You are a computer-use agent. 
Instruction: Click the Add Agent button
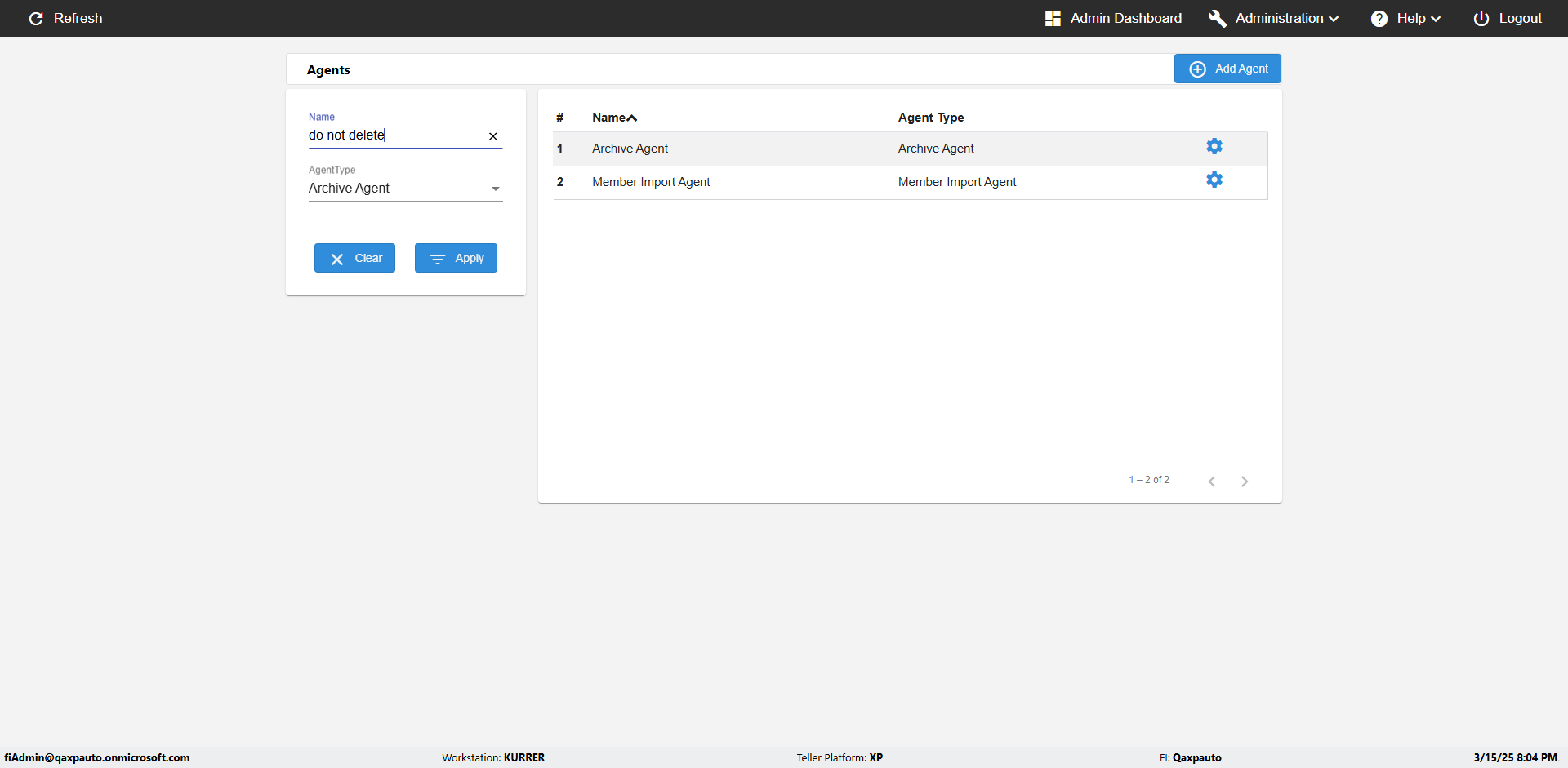click(x=1227, y=69)
